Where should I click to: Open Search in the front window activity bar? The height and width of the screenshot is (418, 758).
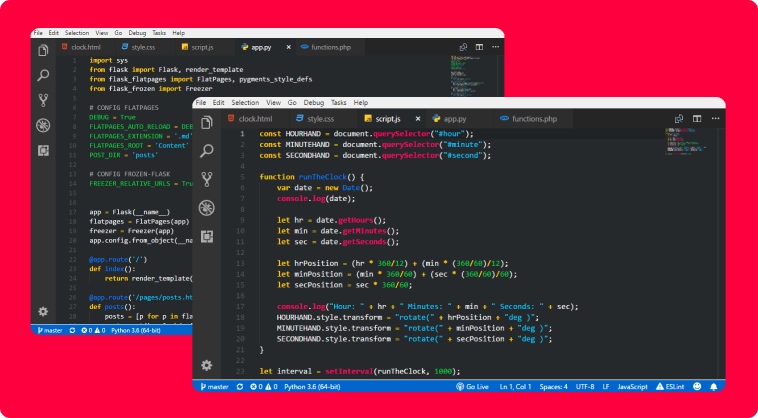(x=206, y=150)
